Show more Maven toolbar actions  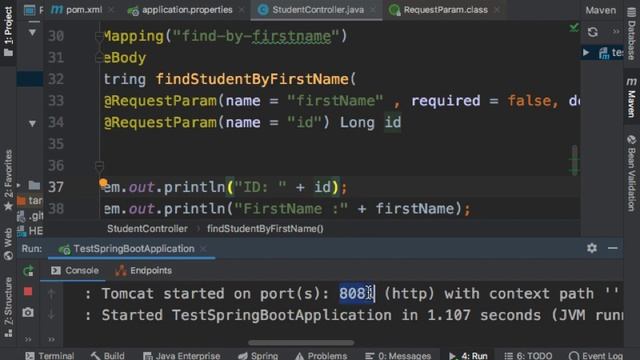point(616,31)
